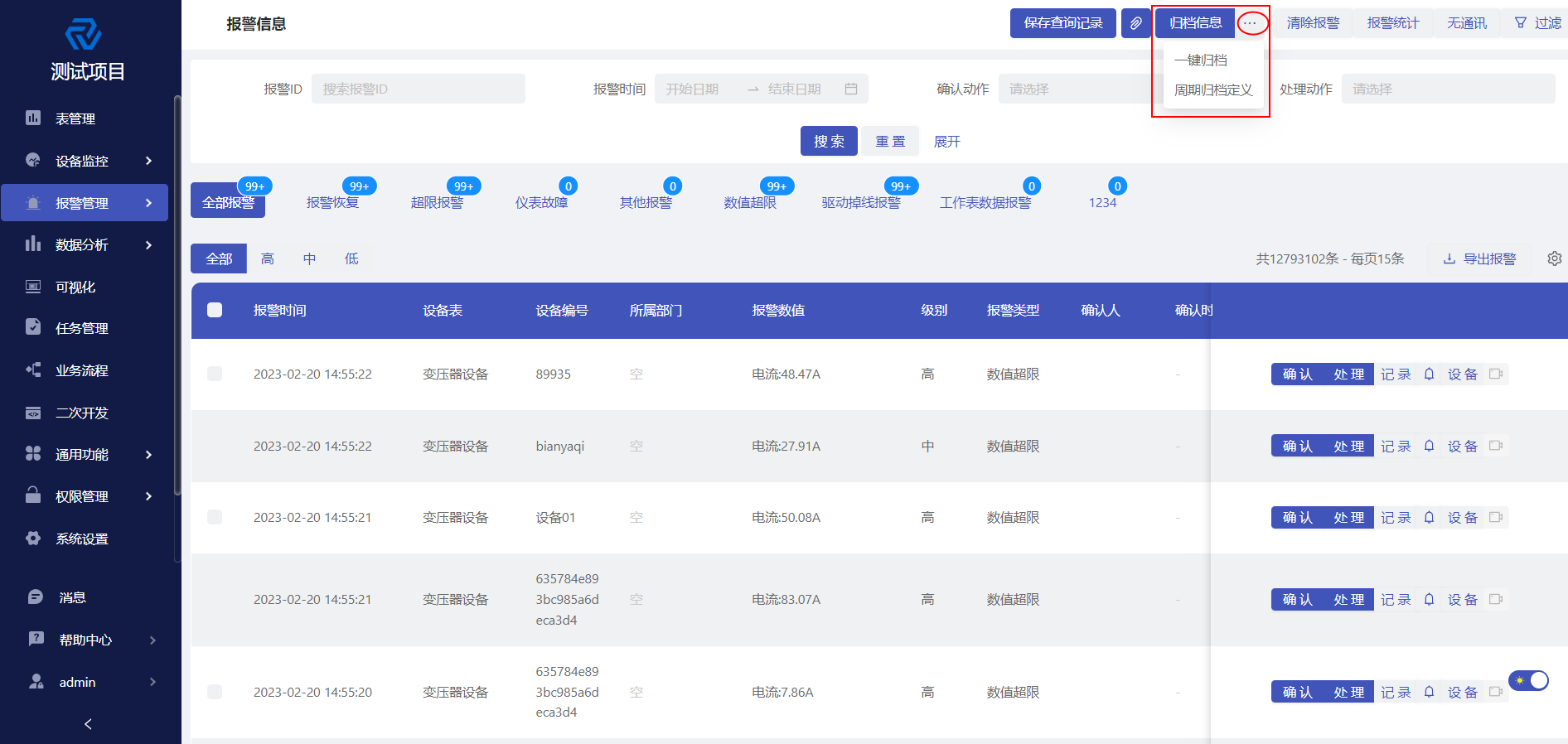
Task: Open the 处理动作 dropdown
Action: point(1448,89)
